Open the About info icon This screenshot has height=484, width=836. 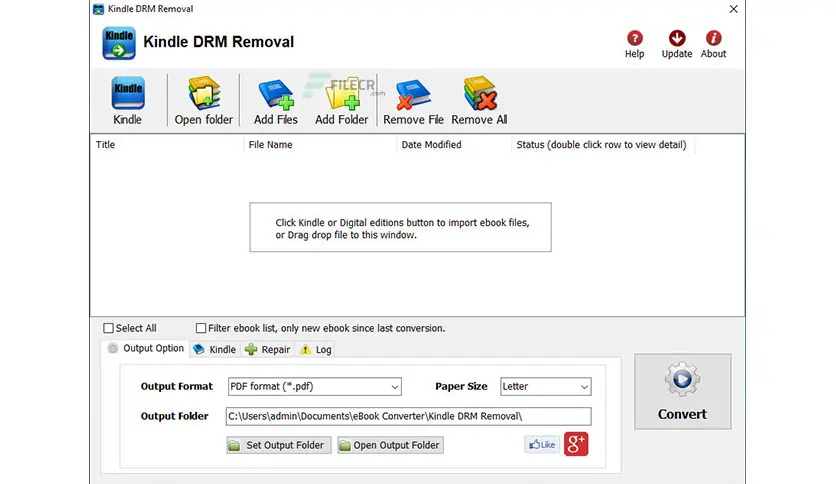pos(713,38)
